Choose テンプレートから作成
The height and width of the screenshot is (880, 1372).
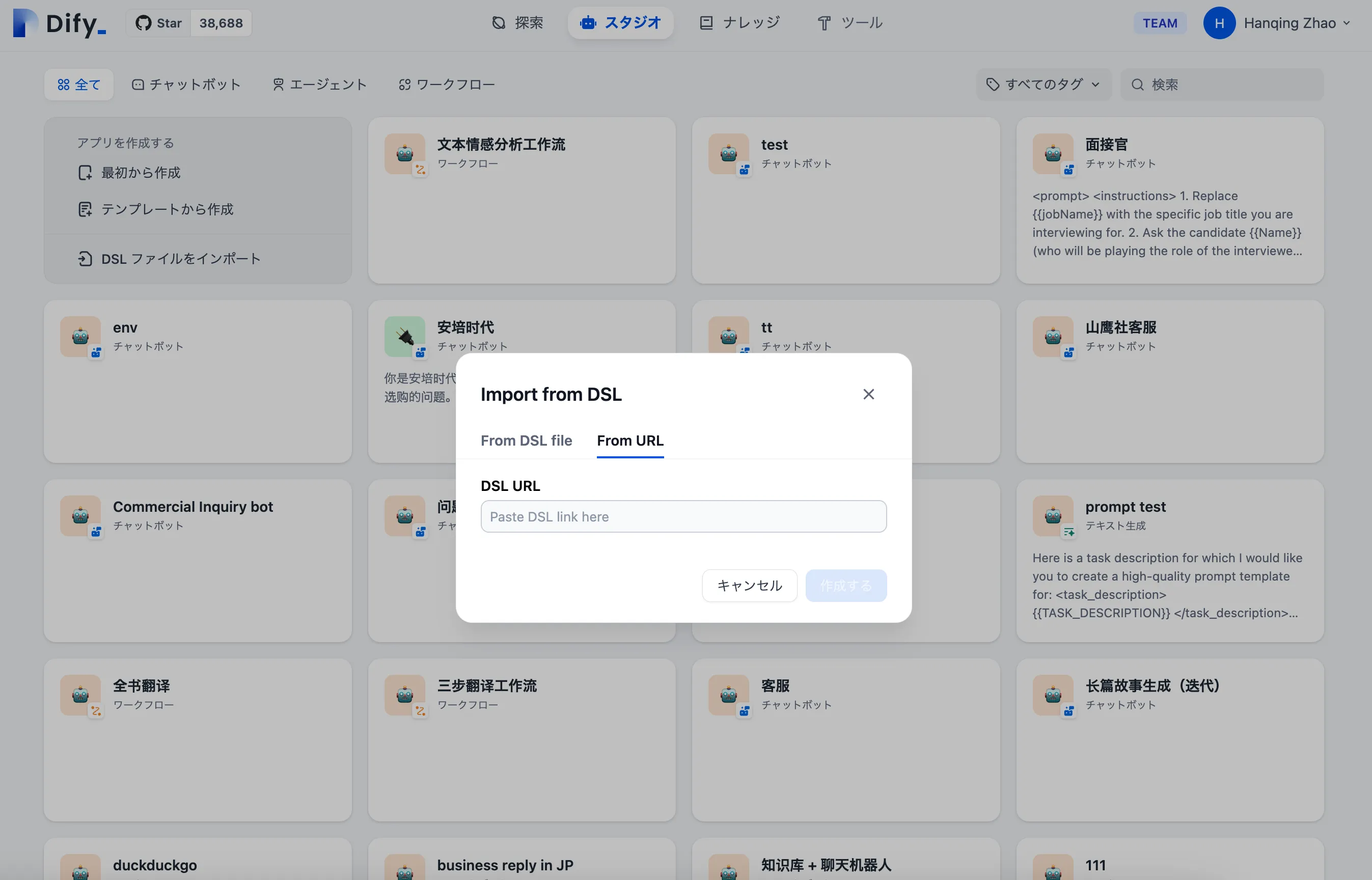click(x=167, y=209)
